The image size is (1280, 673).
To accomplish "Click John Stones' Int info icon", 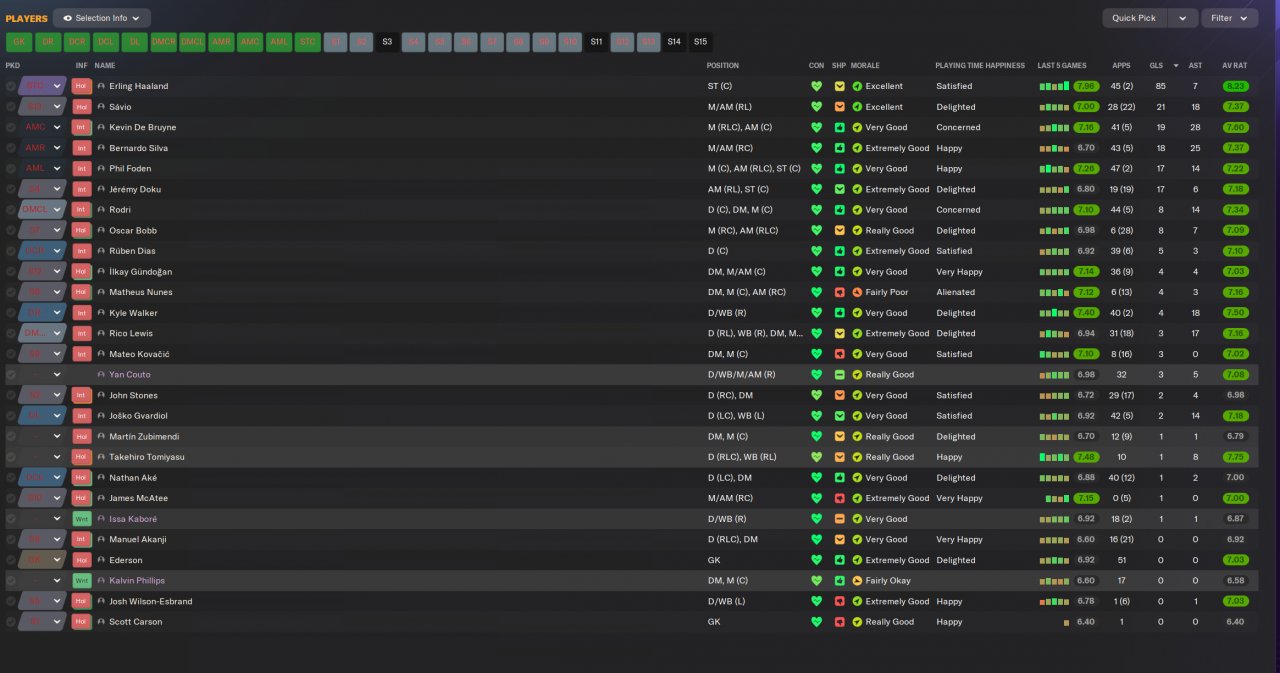I will (x=82, y=395).
